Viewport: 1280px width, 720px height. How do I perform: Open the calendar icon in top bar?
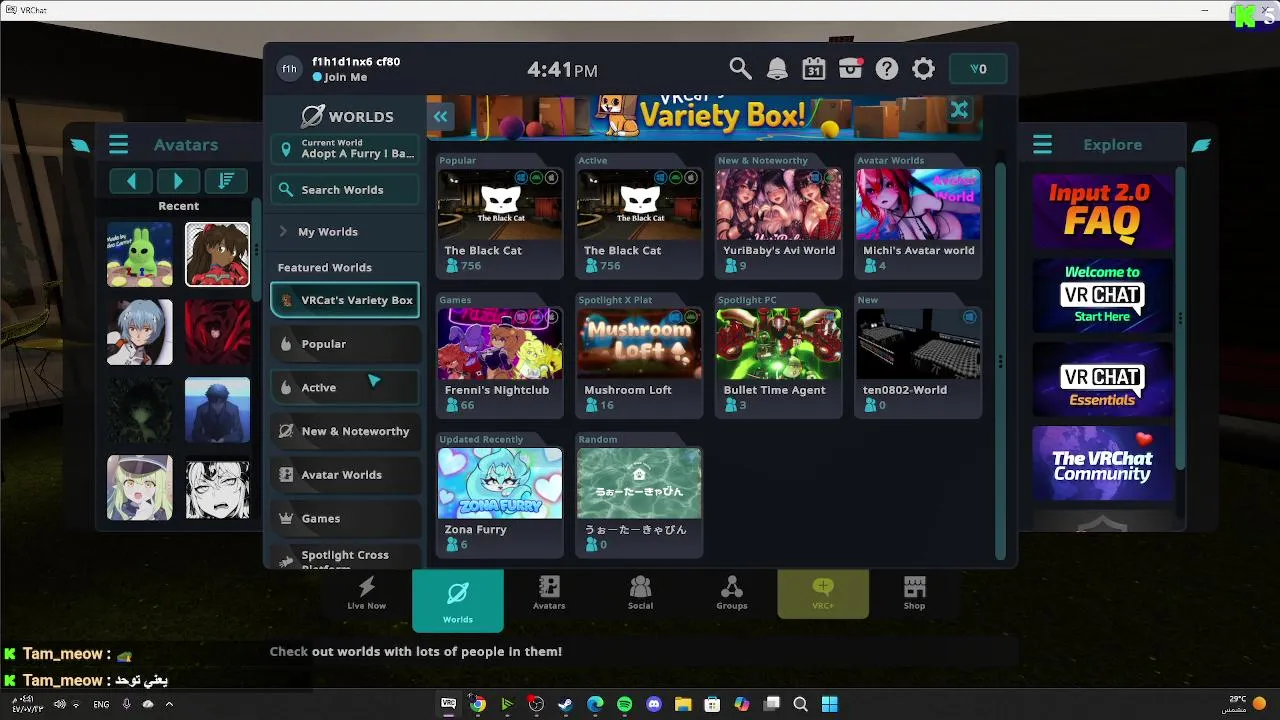814,69
